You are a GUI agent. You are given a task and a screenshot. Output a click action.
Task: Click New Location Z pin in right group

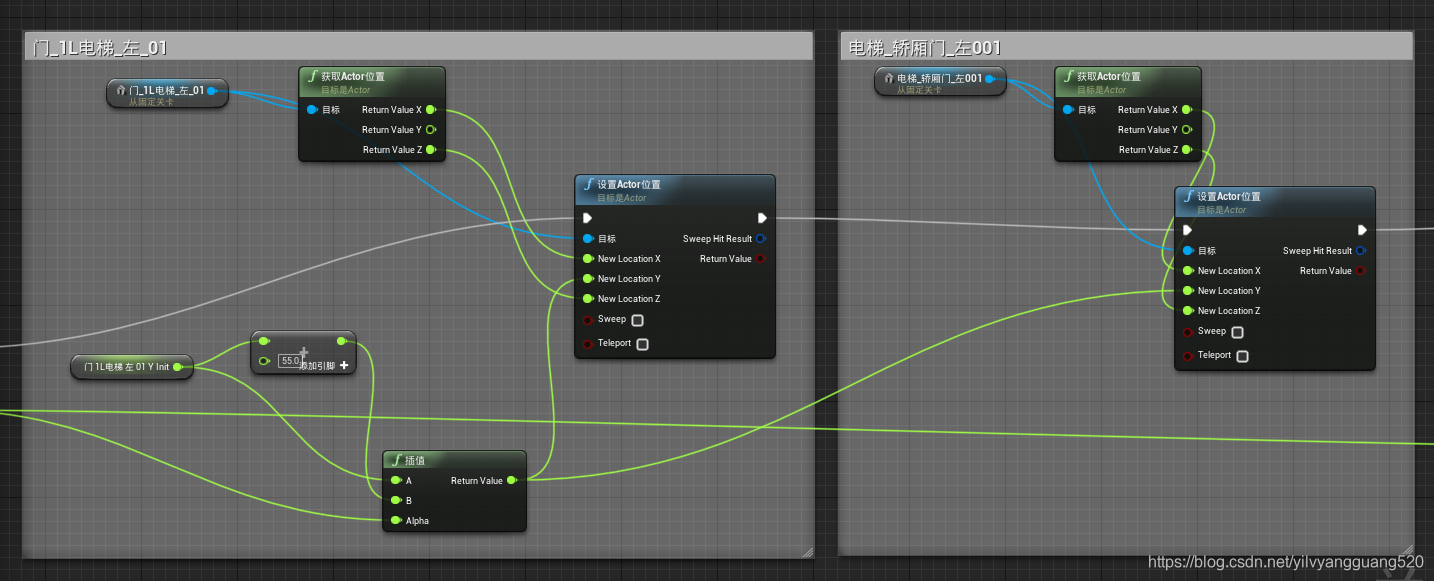(1188, 311)
